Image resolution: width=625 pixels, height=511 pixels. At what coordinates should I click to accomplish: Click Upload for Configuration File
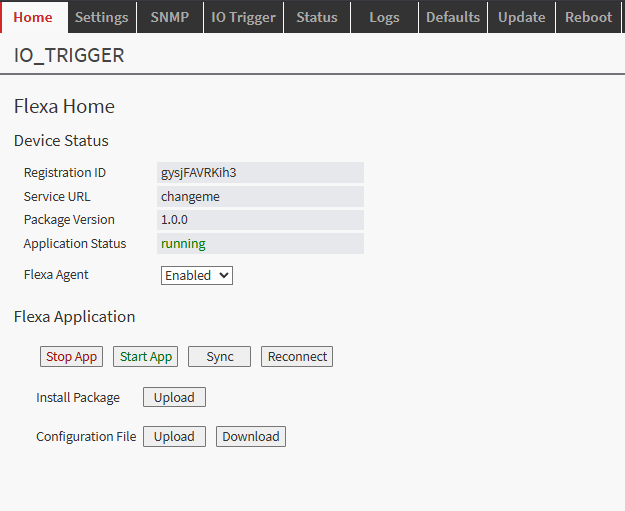(x=174, y=437)
